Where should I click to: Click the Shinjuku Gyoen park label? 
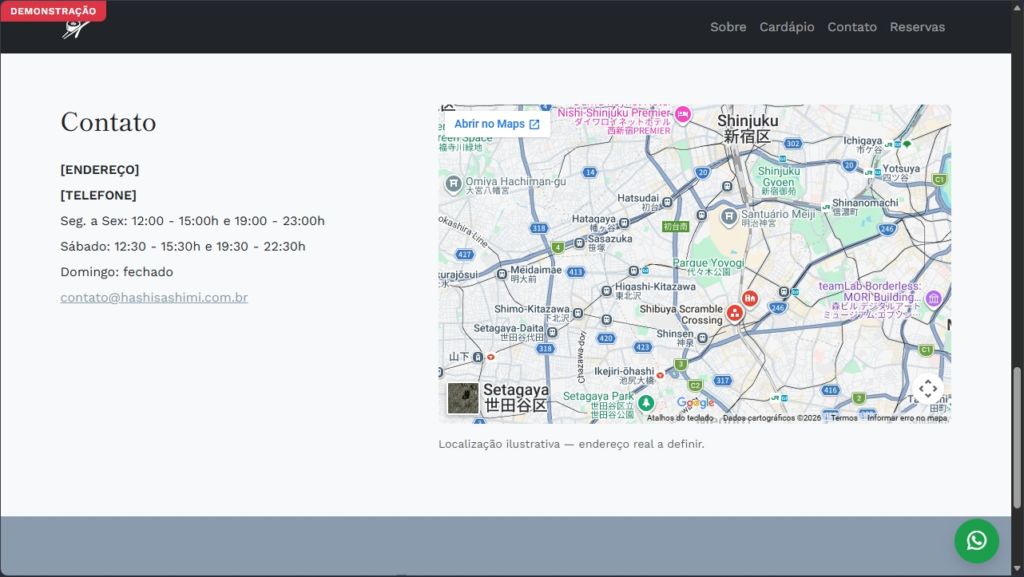pos(778,180)
